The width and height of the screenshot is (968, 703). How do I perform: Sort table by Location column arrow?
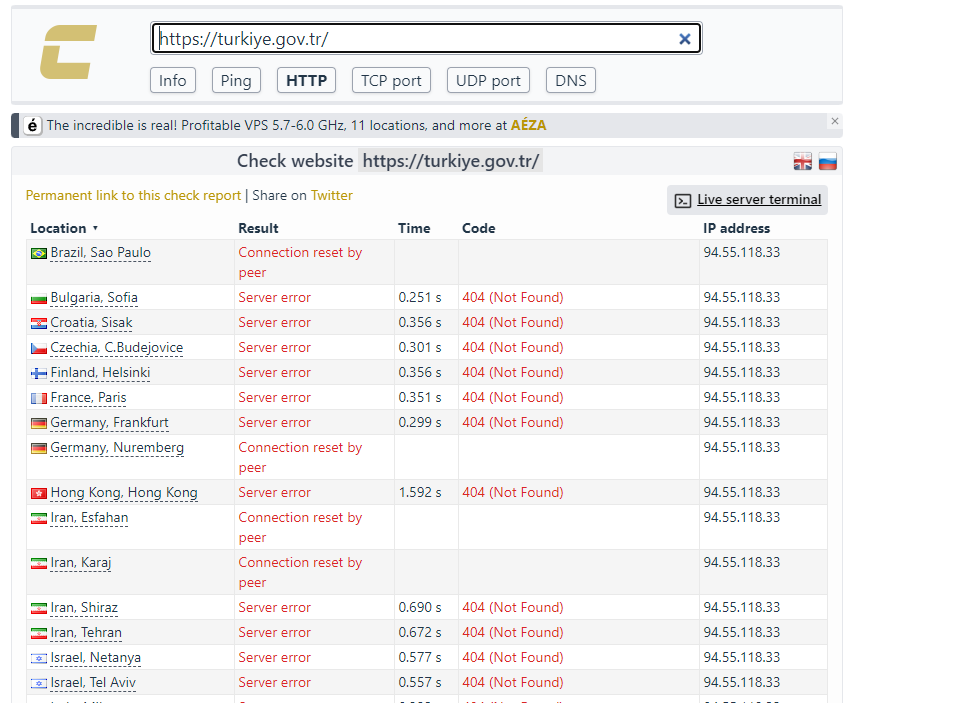click(x=95, y=228)
